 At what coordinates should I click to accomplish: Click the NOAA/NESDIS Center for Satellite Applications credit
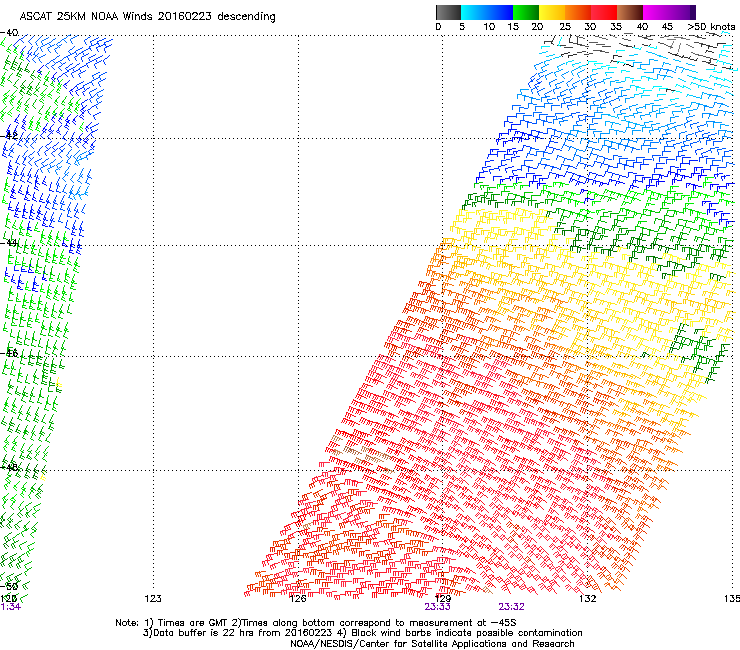click(x=432, y=644)
